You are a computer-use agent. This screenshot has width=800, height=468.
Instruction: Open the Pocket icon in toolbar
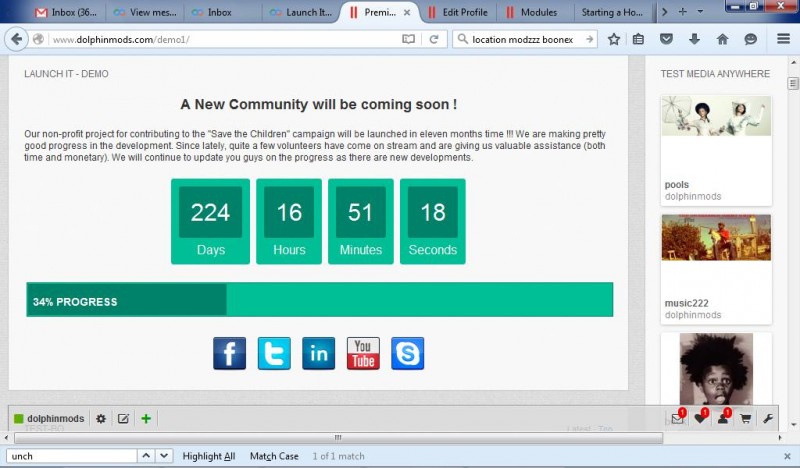pos(666,39)
